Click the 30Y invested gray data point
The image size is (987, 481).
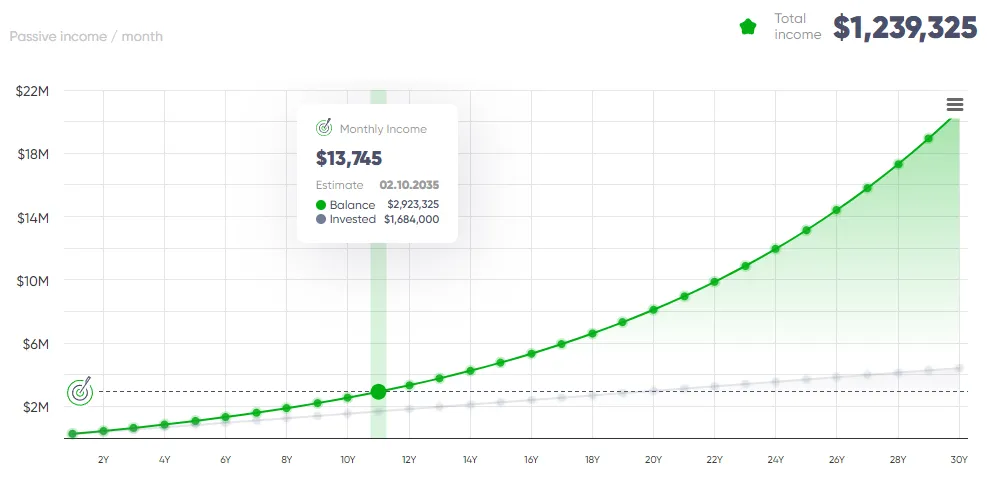(959, 368)
